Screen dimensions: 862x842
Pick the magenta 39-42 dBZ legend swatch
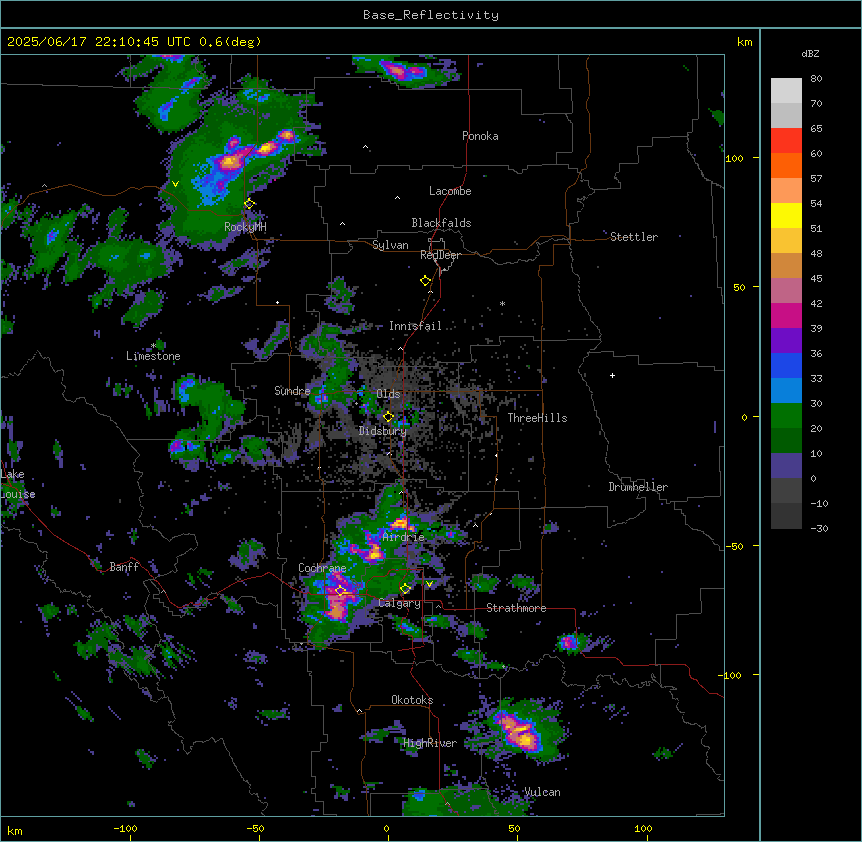coord(786,316)
